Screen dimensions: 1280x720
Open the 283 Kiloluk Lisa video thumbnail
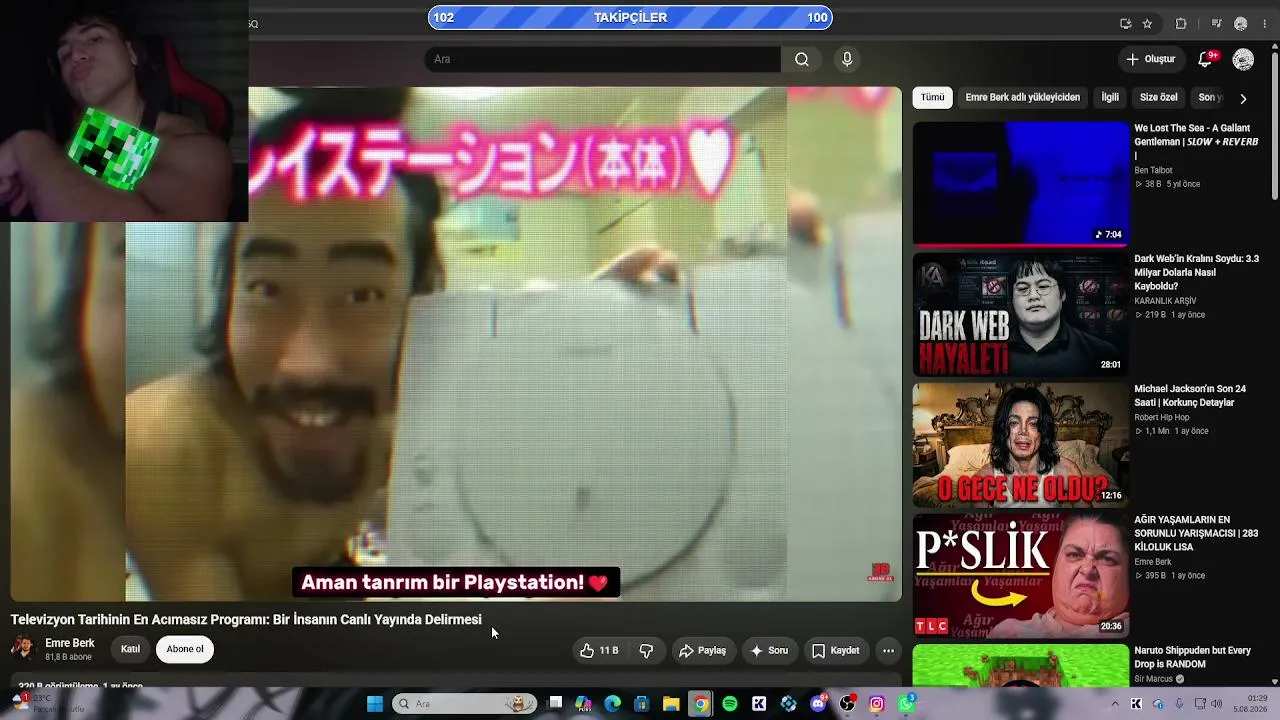1020,577
